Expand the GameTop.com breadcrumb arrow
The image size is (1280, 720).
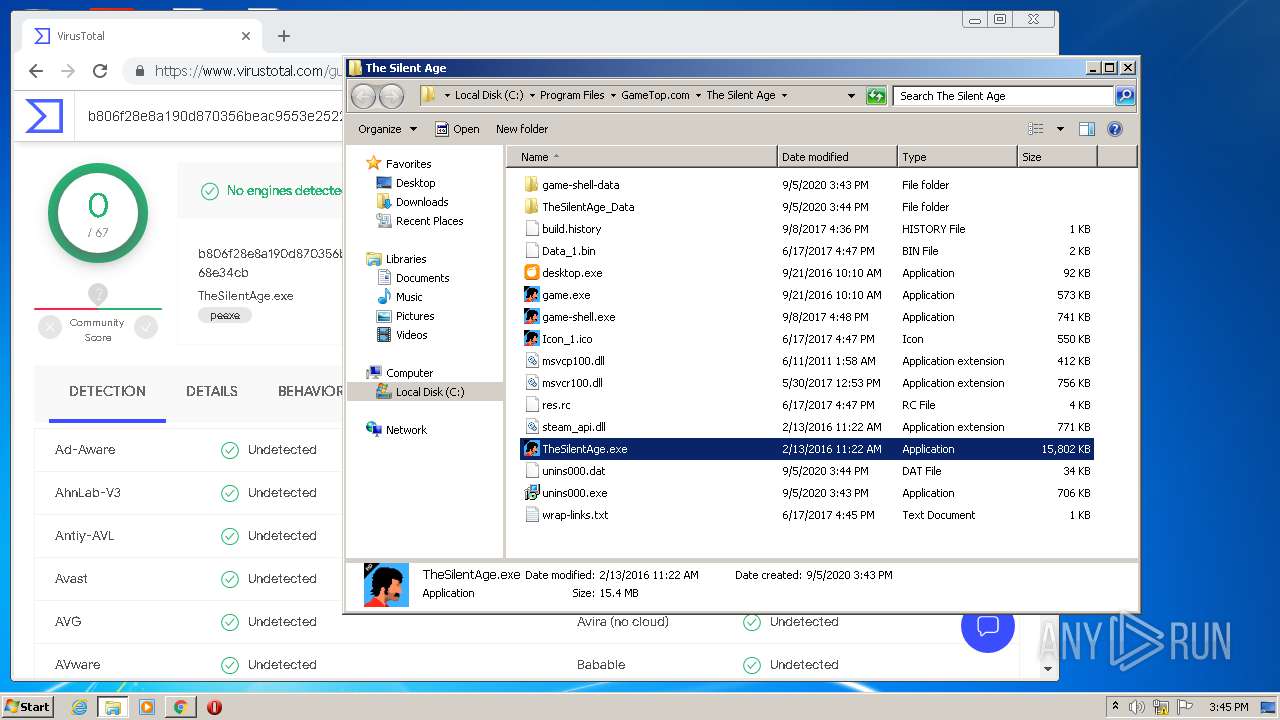698,96
